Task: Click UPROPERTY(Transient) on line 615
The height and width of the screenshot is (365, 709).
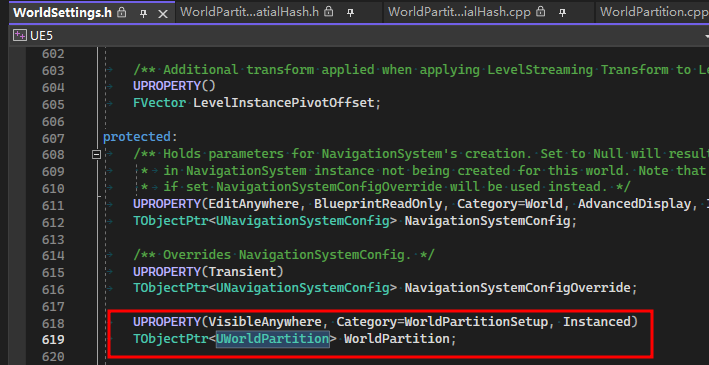Action: (208, 271)
